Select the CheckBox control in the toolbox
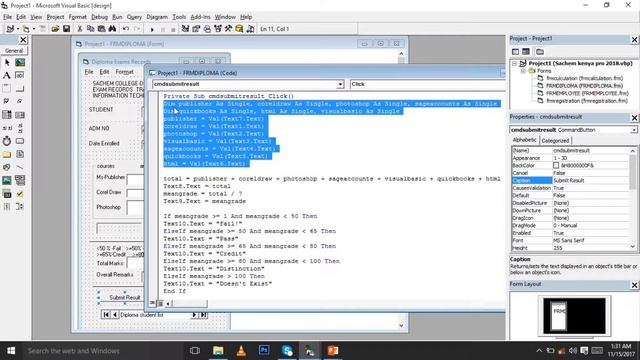Screen dimensions: 640x360 pos(7,102)
